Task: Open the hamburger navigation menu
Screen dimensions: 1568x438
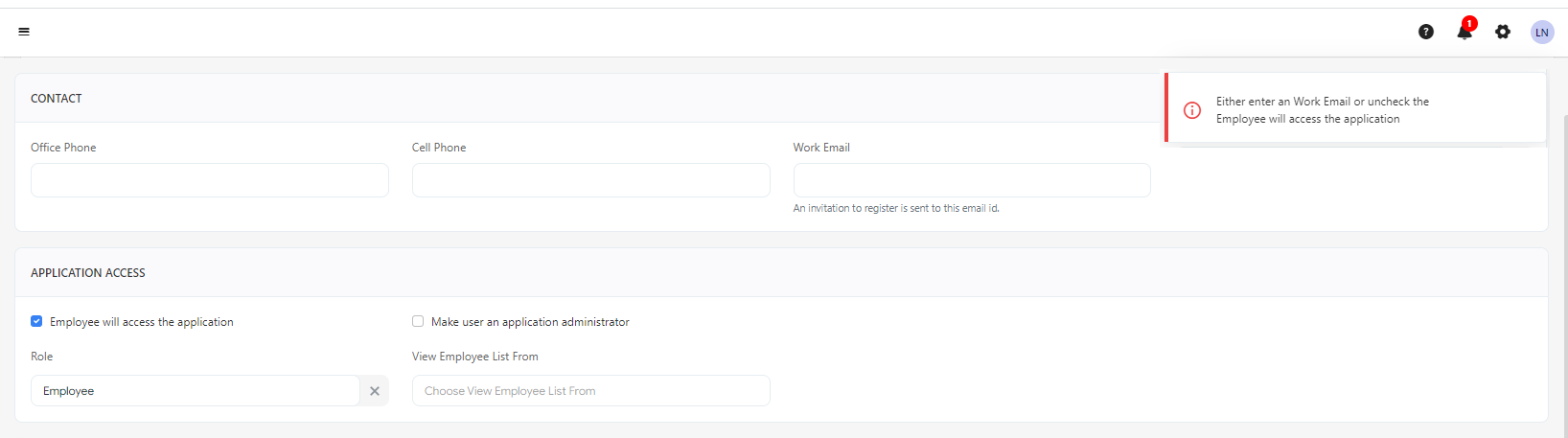Action: pos(24,32)
